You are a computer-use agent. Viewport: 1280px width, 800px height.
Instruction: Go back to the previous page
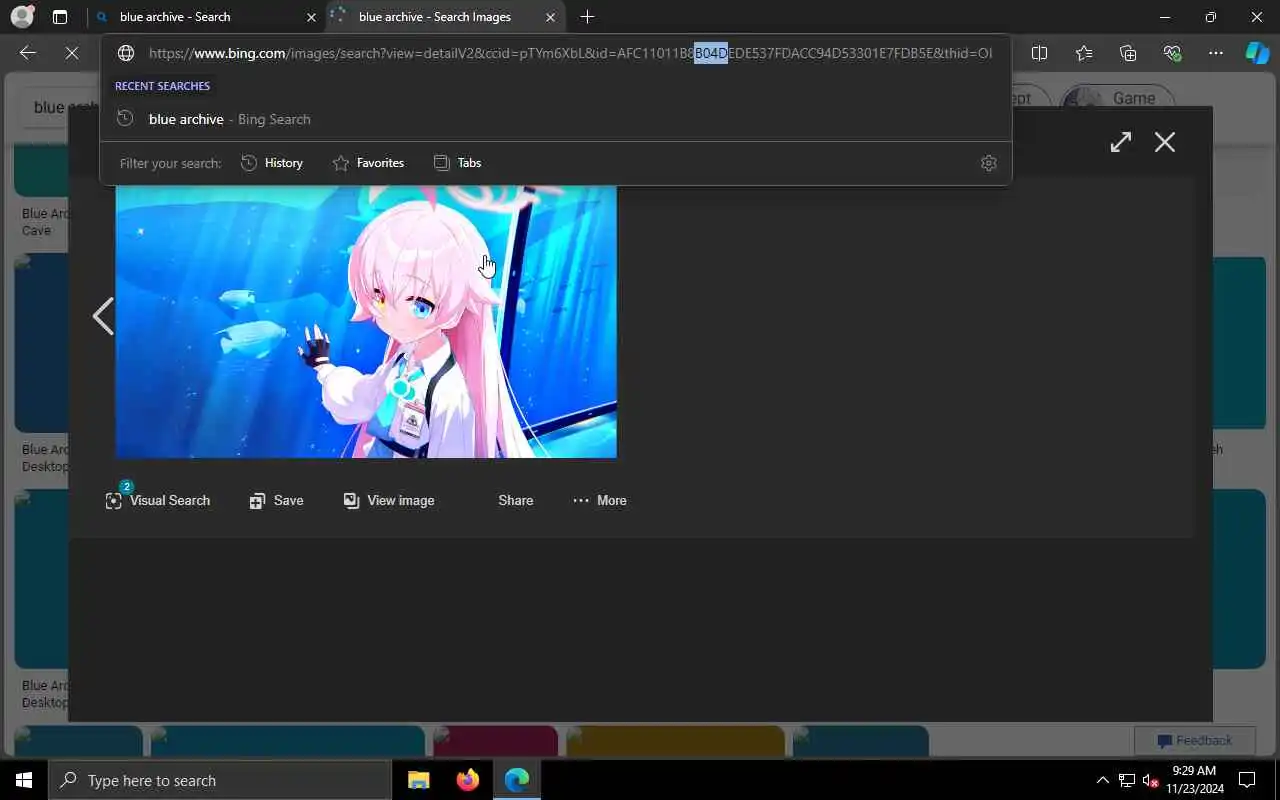pos(28,53)
